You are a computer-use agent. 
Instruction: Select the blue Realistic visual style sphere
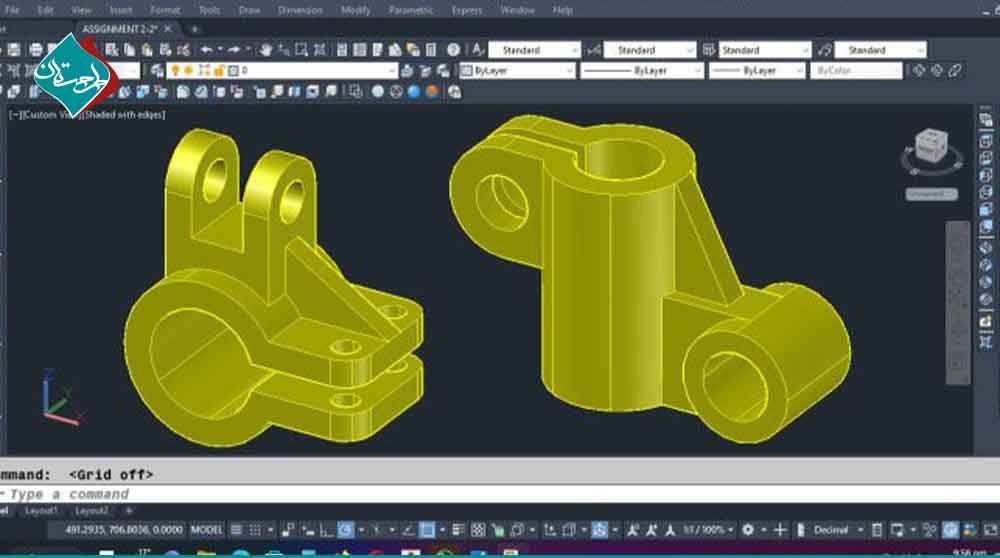click(x=414, y=91)
